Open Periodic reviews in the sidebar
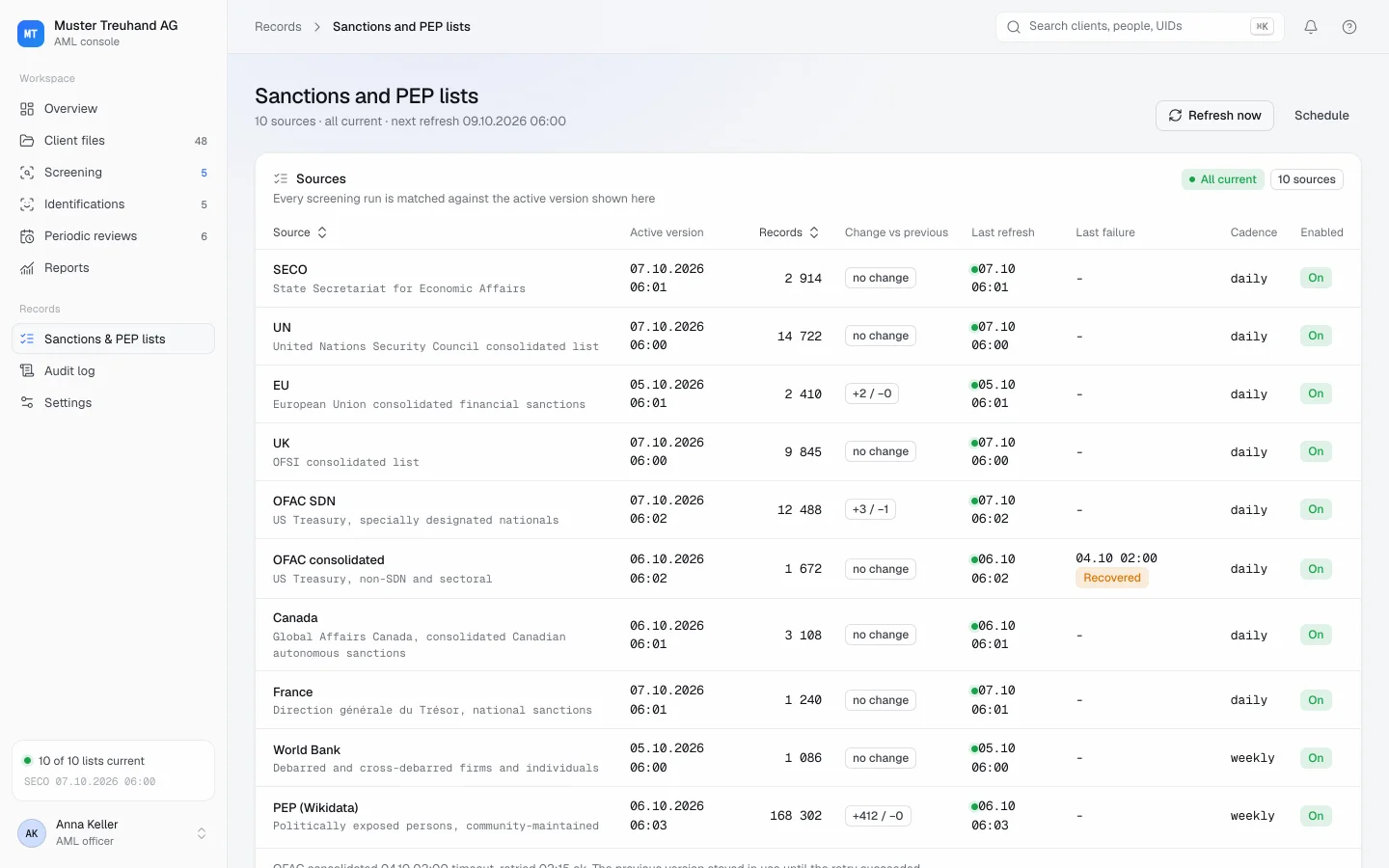Screen dimensions: 1389x868 (113, 236)
